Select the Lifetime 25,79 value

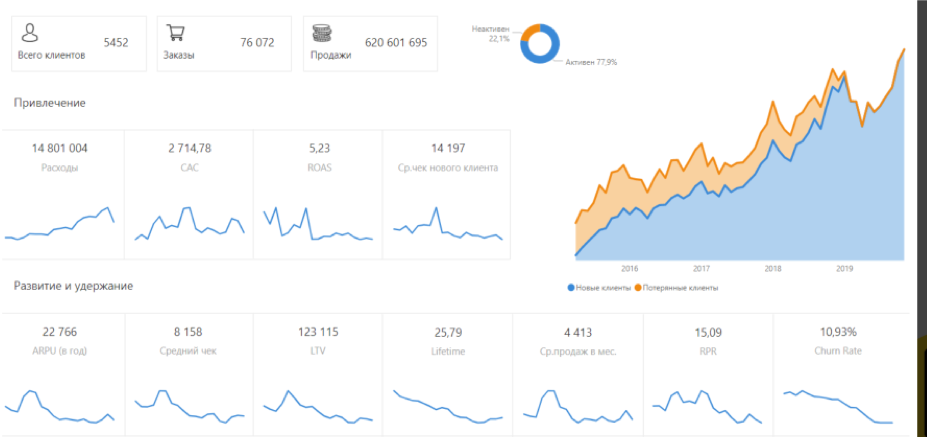coord(448,332)
